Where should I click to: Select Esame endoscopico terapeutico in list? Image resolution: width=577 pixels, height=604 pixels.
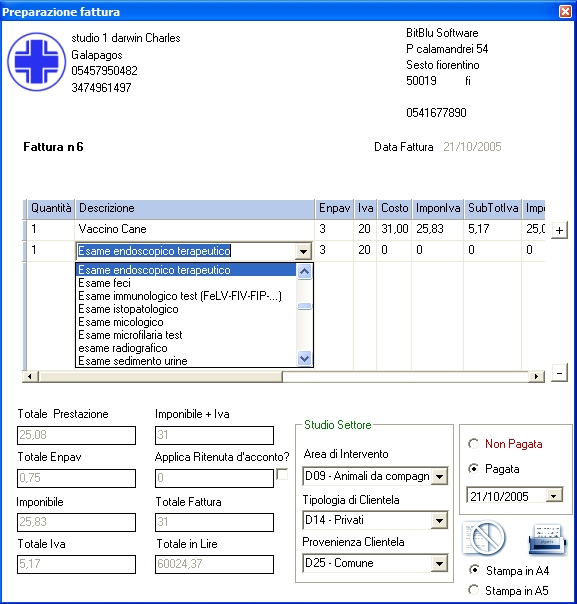[186, 270]
